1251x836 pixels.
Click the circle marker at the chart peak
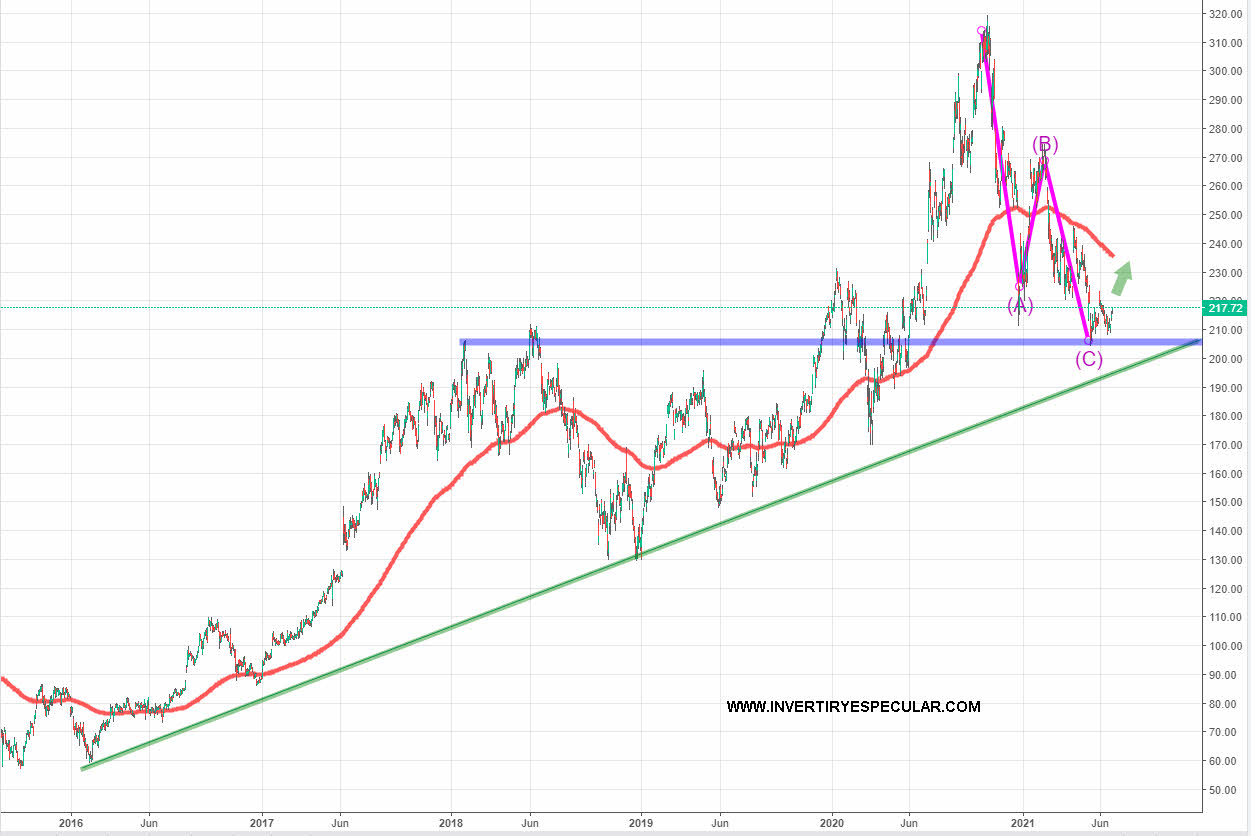coord(981,31)
